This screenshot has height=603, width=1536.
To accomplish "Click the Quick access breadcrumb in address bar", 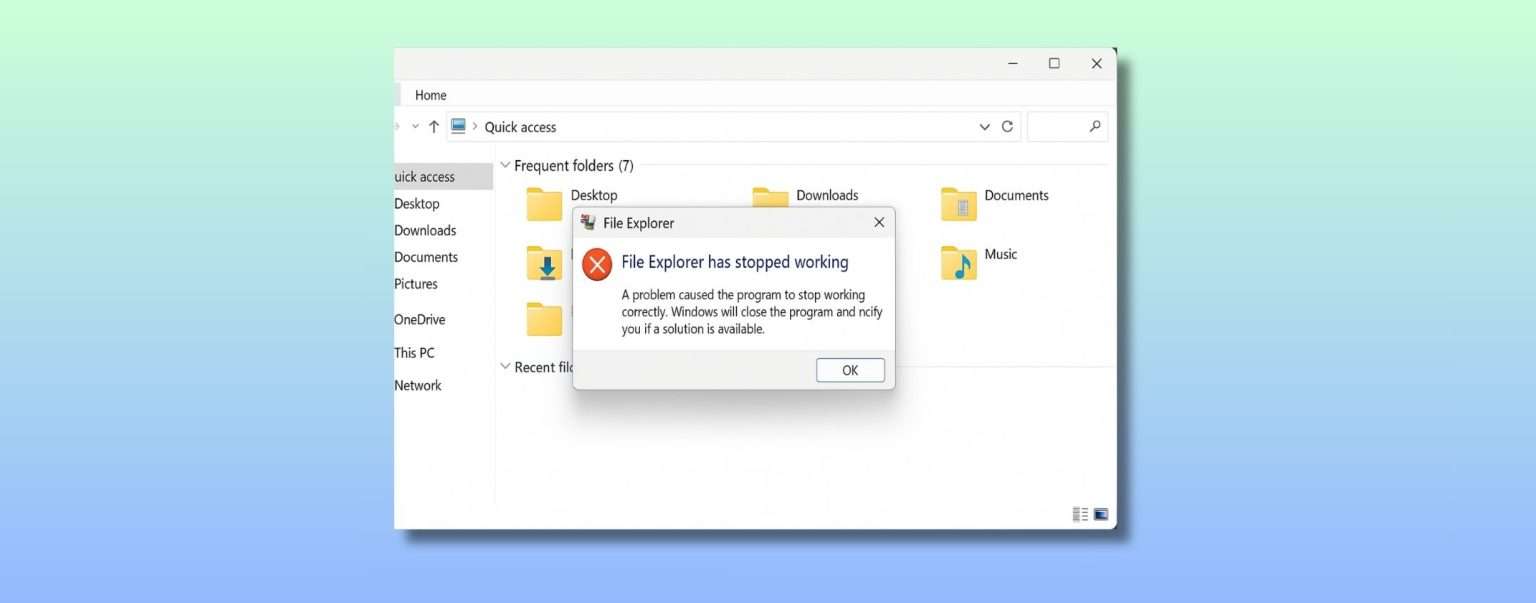I will tap(520, 127).
